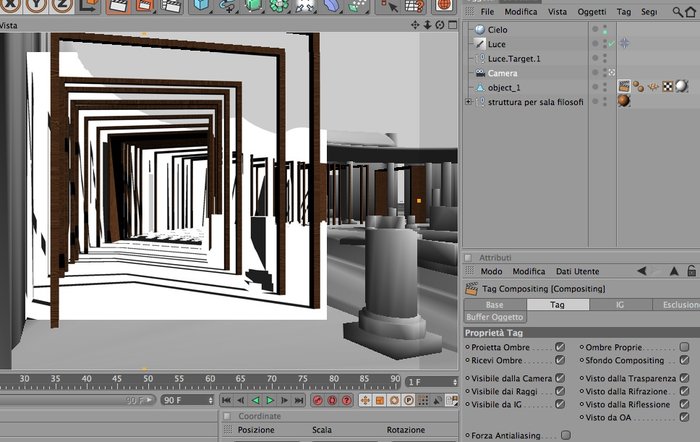Open render settings clapperboard icon
The height and width of the screenshot is (442, 700).
[171, 5]
